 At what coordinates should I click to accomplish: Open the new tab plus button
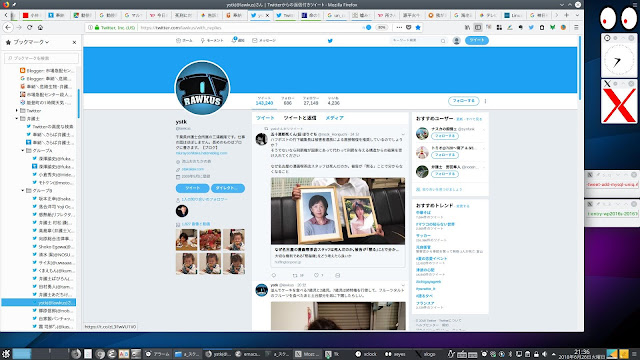pos(567,15)
